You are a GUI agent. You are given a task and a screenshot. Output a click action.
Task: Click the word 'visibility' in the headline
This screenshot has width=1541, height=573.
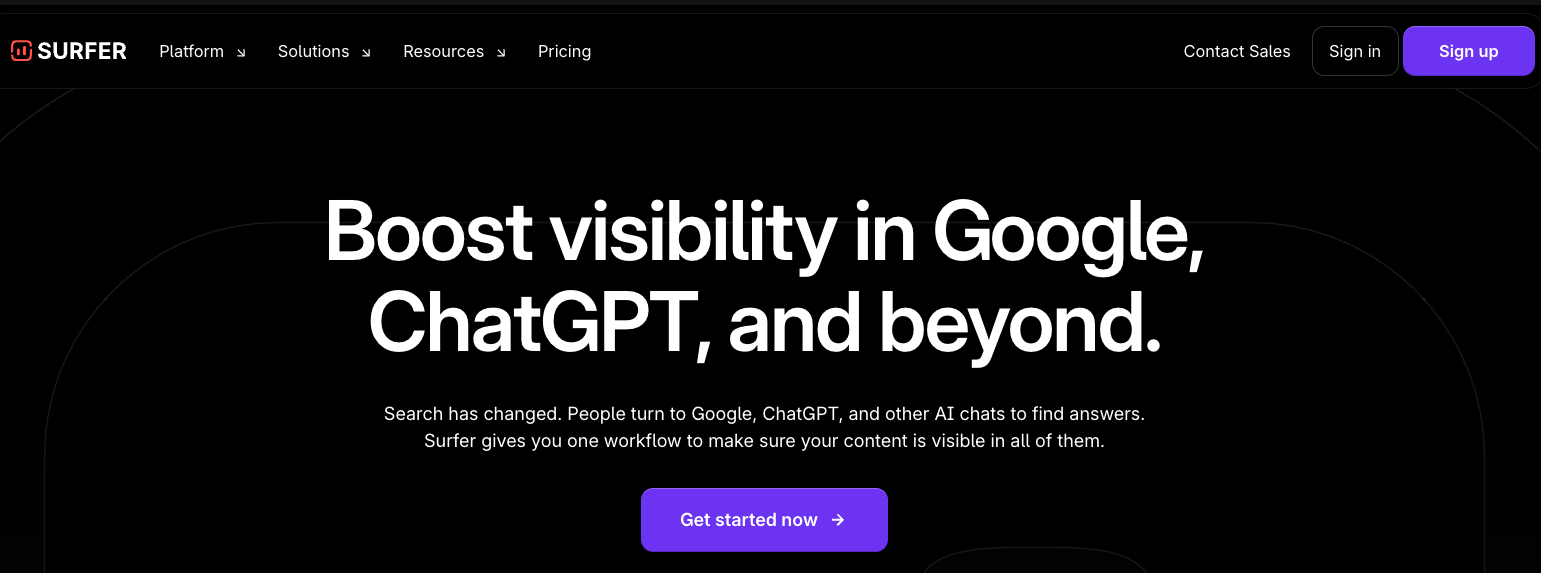(x=691, y=232)
